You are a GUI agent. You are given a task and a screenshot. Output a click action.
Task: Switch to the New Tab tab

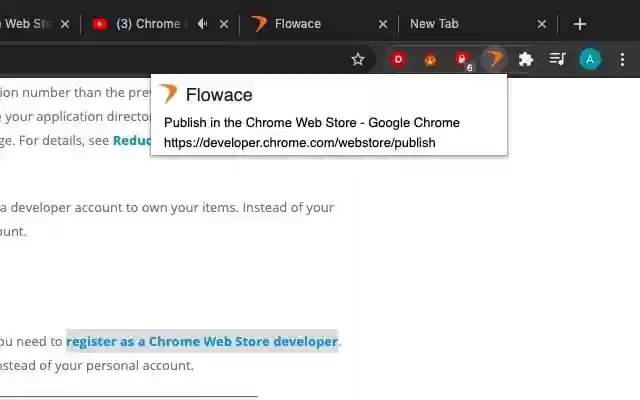pyautogui.click(x=460, y=24)
